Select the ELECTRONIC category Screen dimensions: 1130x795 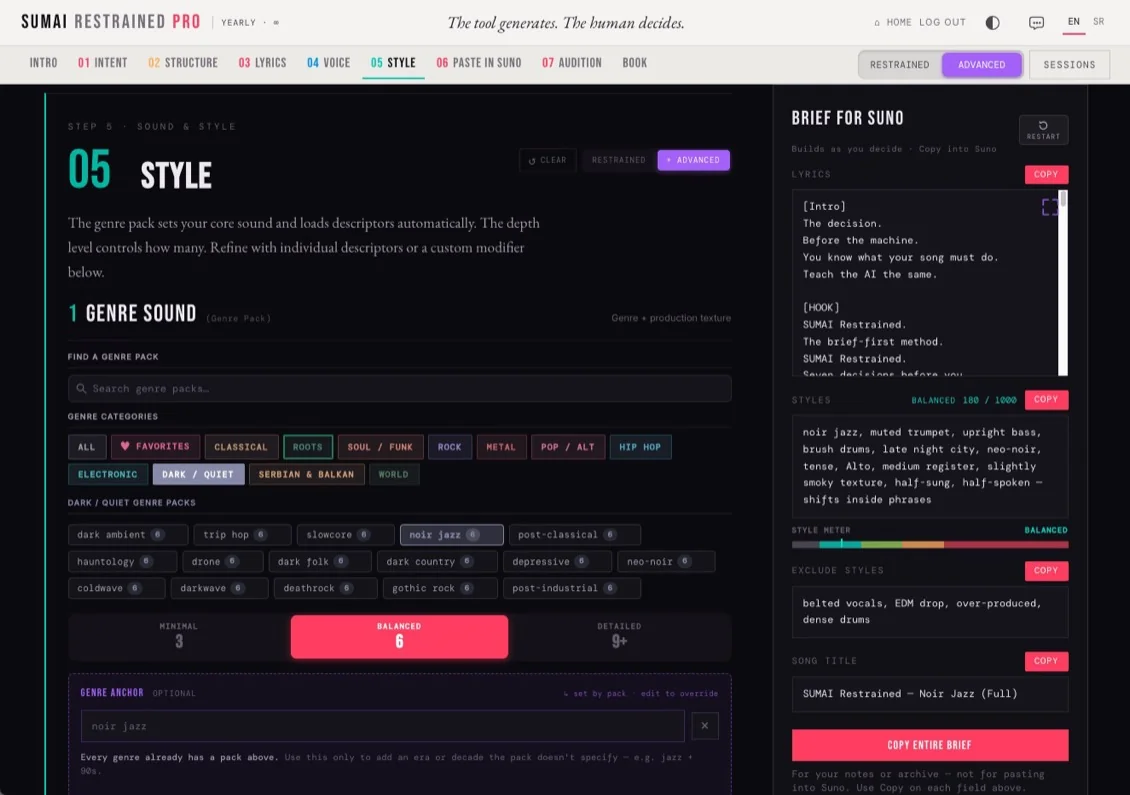[107, 474]
